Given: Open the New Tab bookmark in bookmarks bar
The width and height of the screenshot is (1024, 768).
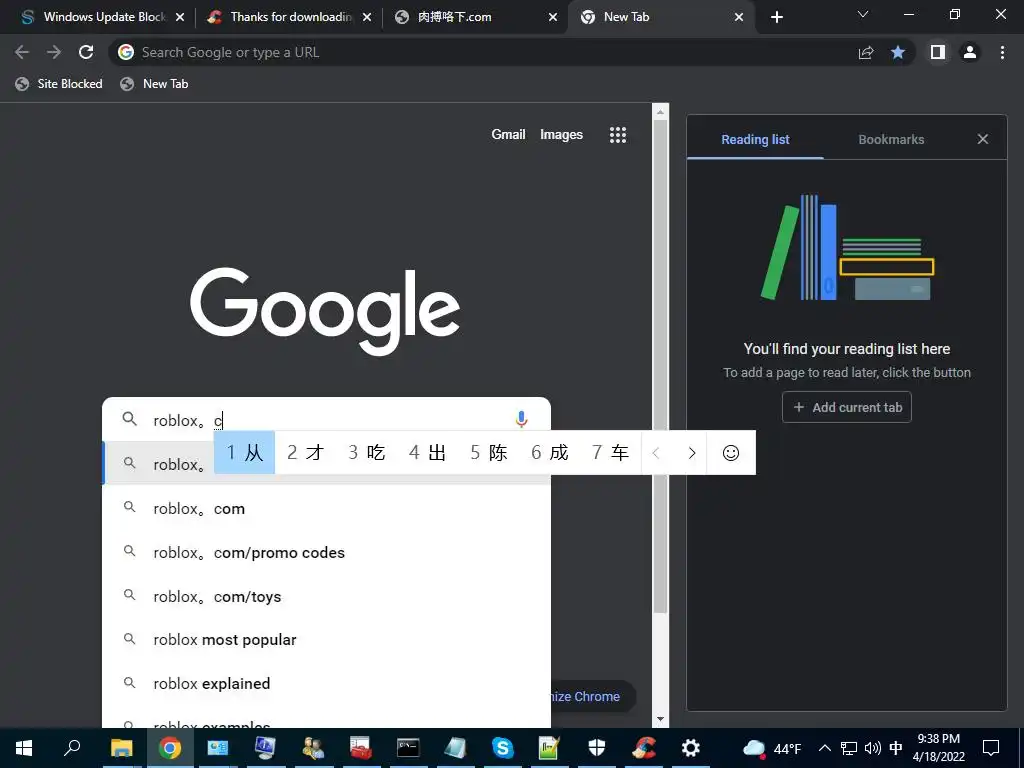Looking at the screenshot, I should (x=154, y=84).
